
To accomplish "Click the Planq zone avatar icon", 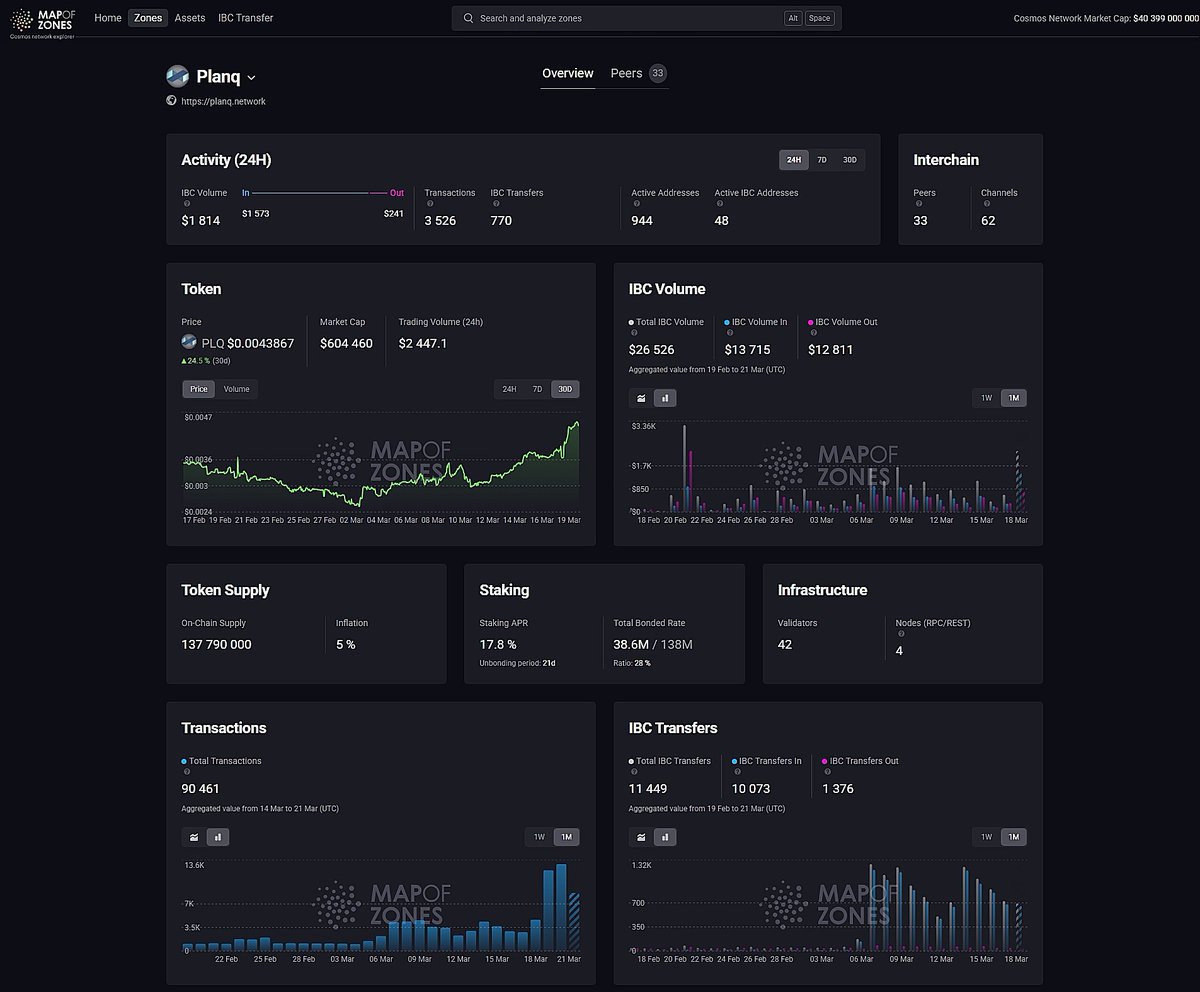I will click(x=178, y=77).
